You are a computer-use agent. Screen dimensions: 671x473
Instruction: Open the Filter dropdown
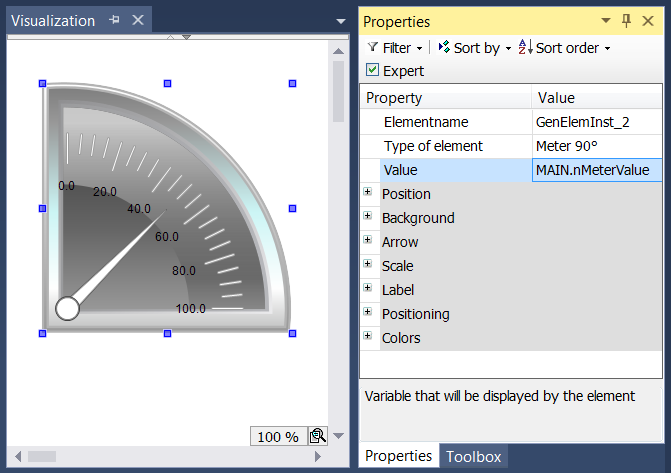click(419, 48)
